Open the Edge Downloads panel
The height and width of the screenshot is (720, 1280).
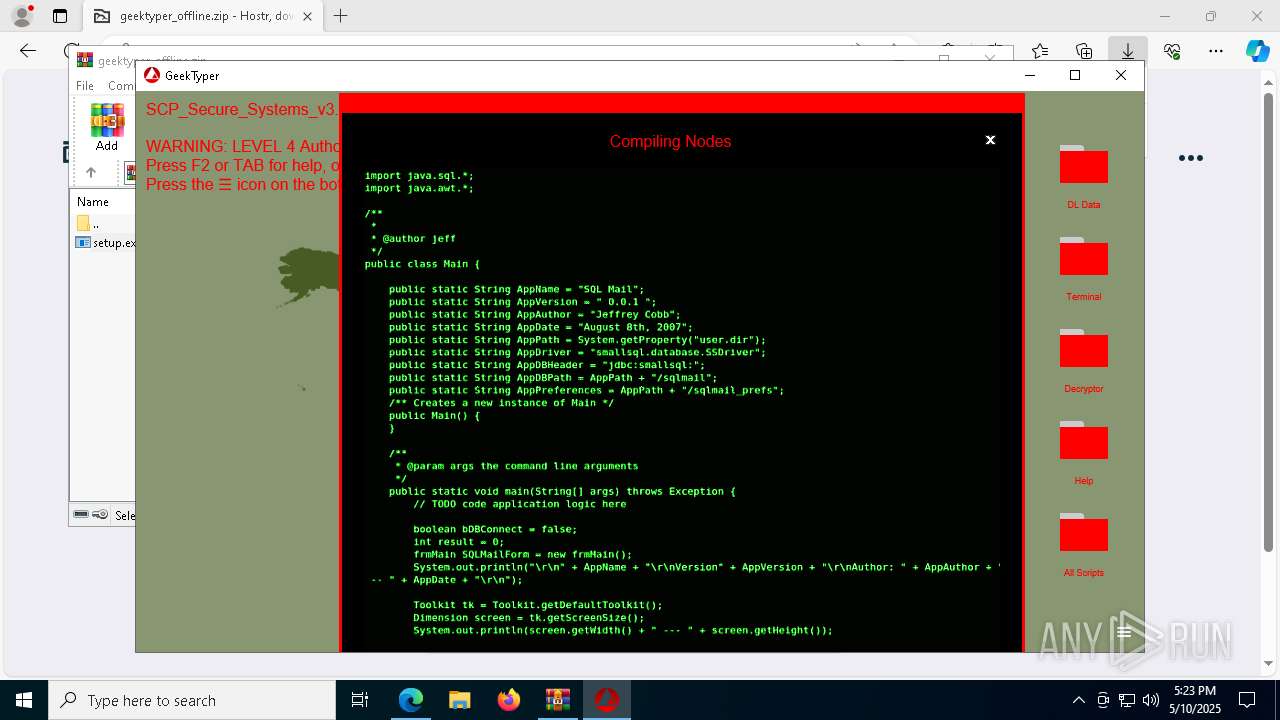tap(1128, 51)
